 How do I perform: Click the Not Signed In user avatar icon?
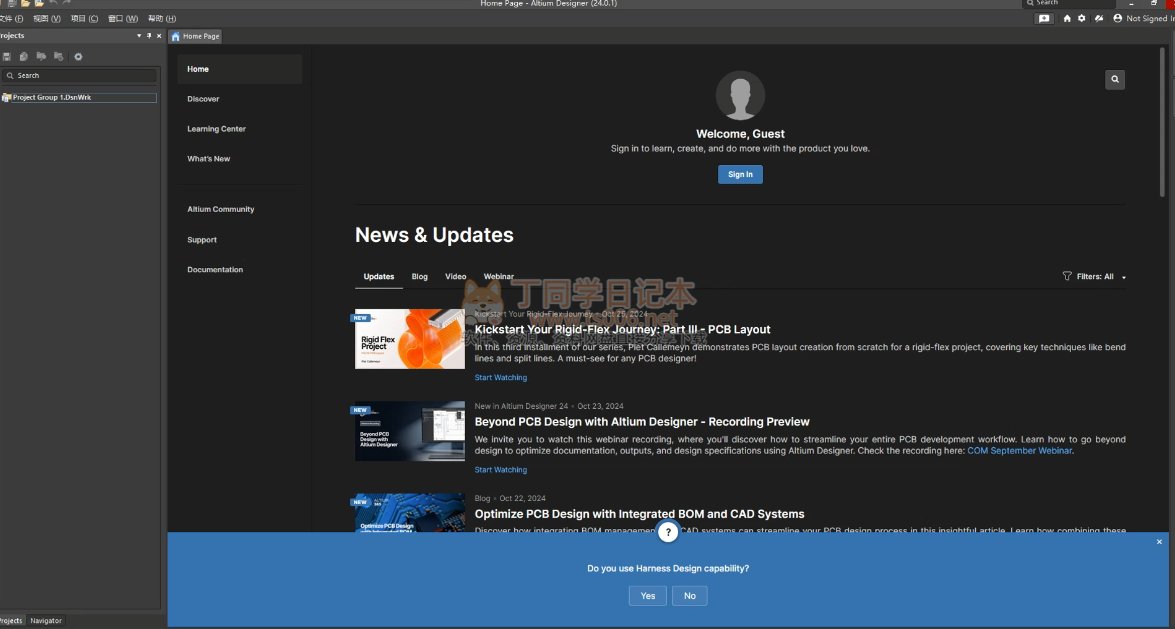coord(1118,19)
